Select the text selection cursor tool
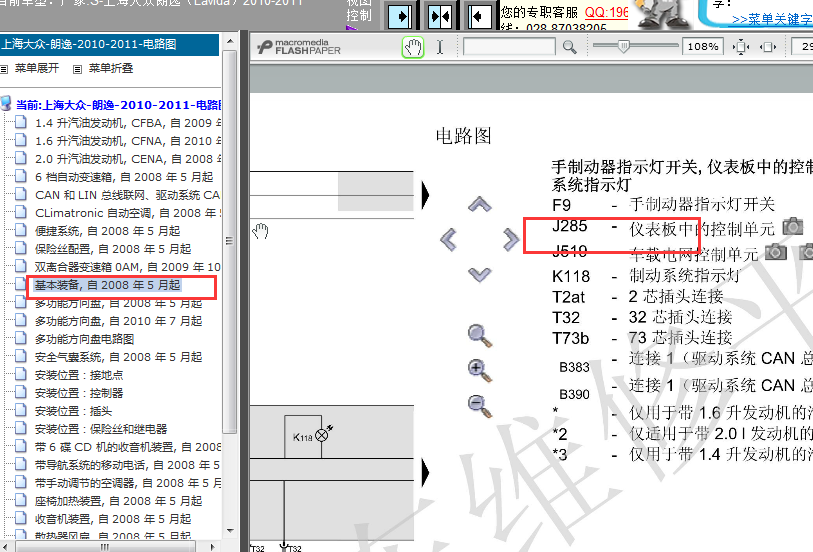The height and width of the screenshot is (552, 813). pyautogui.click(x=440, y=47)
